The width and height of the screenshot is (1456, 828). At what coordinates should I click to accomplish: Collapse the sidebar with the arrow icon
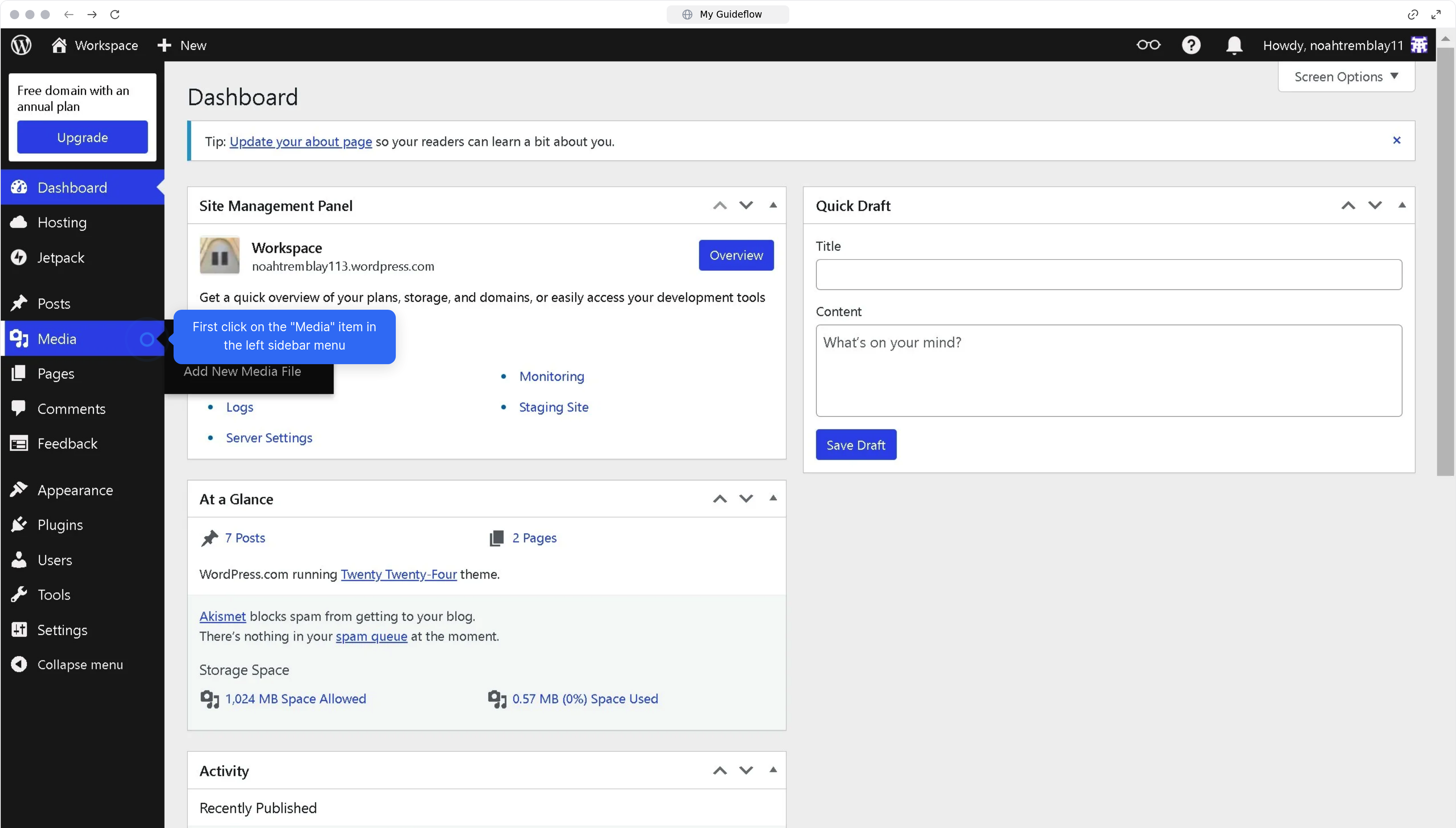[19, 664]
